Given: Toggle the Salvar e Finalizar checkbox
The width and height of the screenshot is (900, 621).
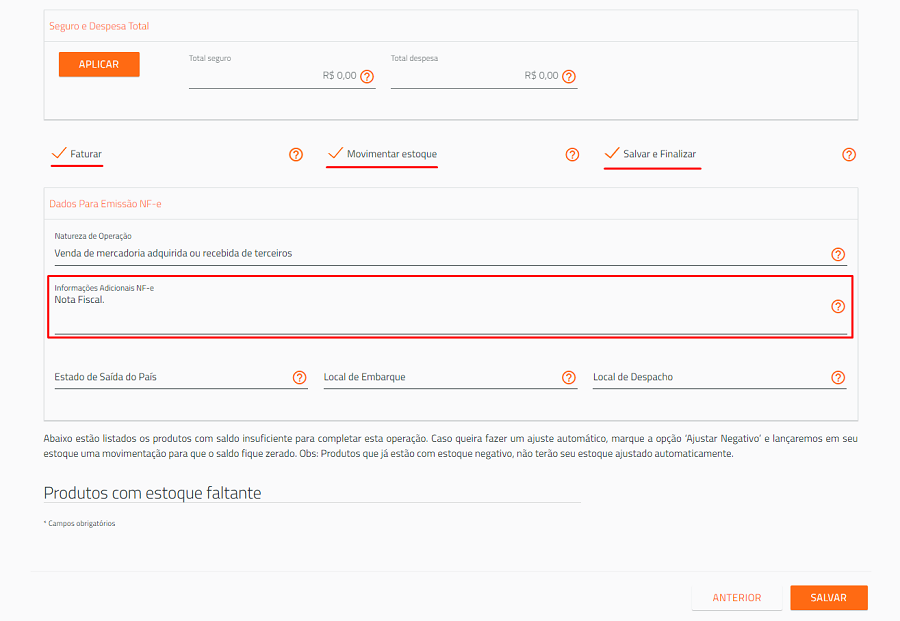Looking at the screenshot, I should click(612, 153).
